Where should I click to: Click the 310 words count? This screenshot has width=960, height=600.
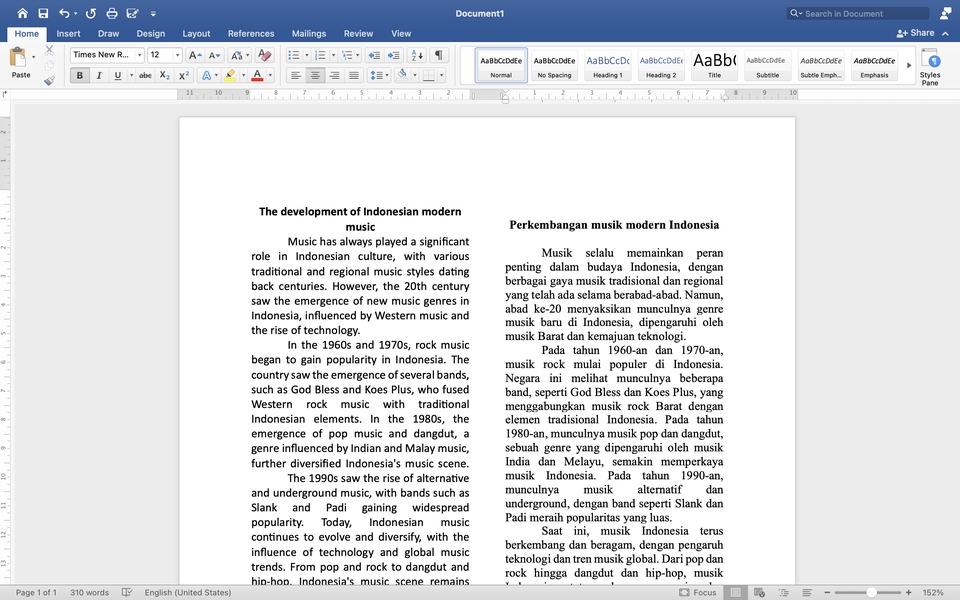(89, 592)
